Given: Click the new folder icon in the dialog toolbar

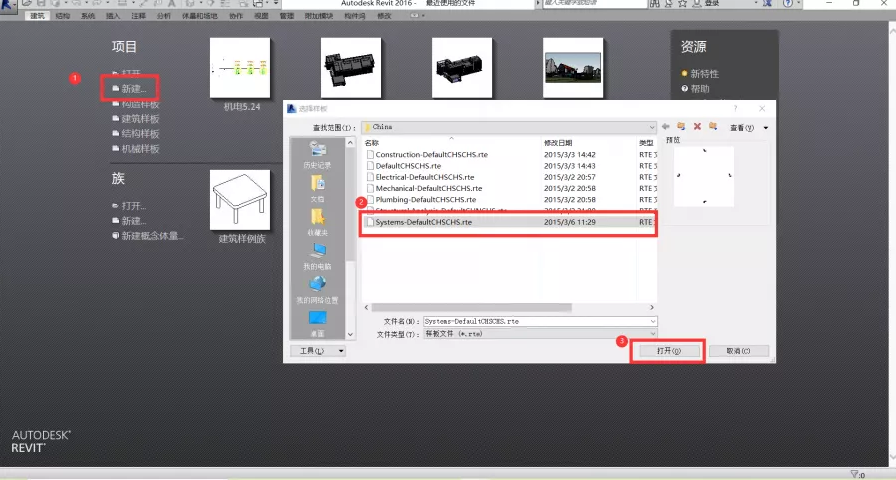Looking at the screenshot, I should 713,126.
